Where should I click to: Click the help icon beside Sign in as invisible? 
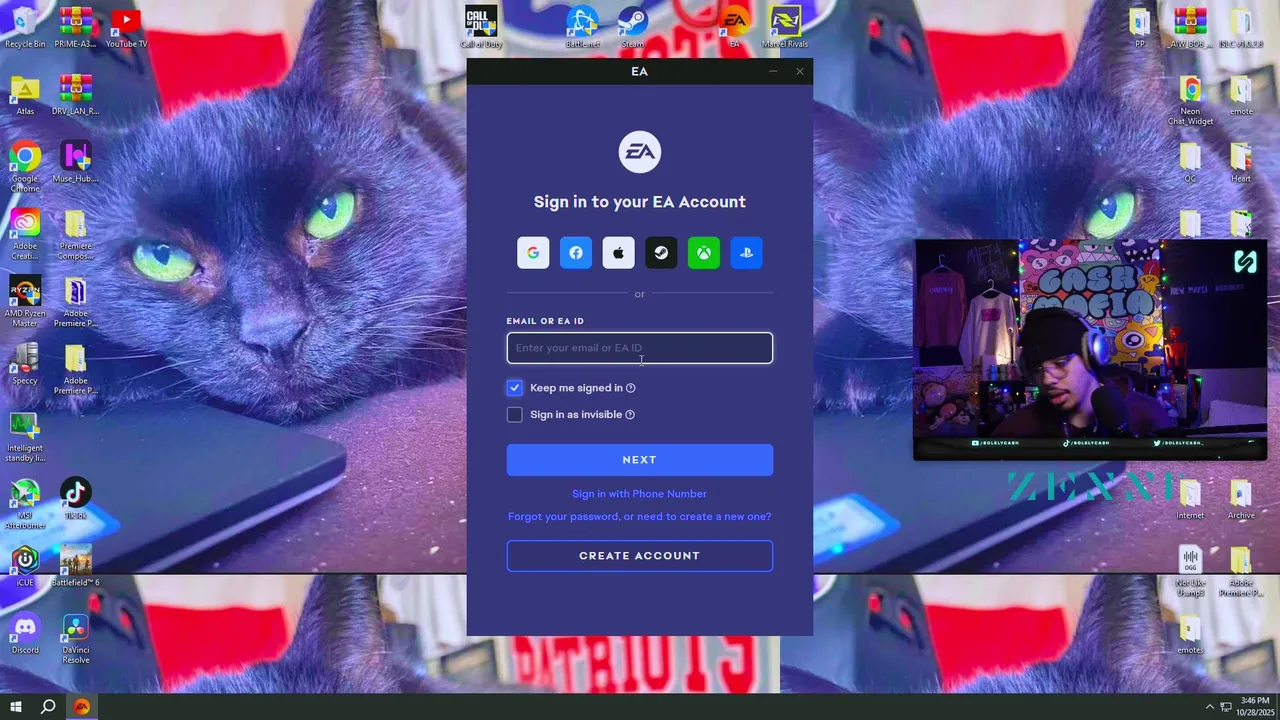[630, 415]
